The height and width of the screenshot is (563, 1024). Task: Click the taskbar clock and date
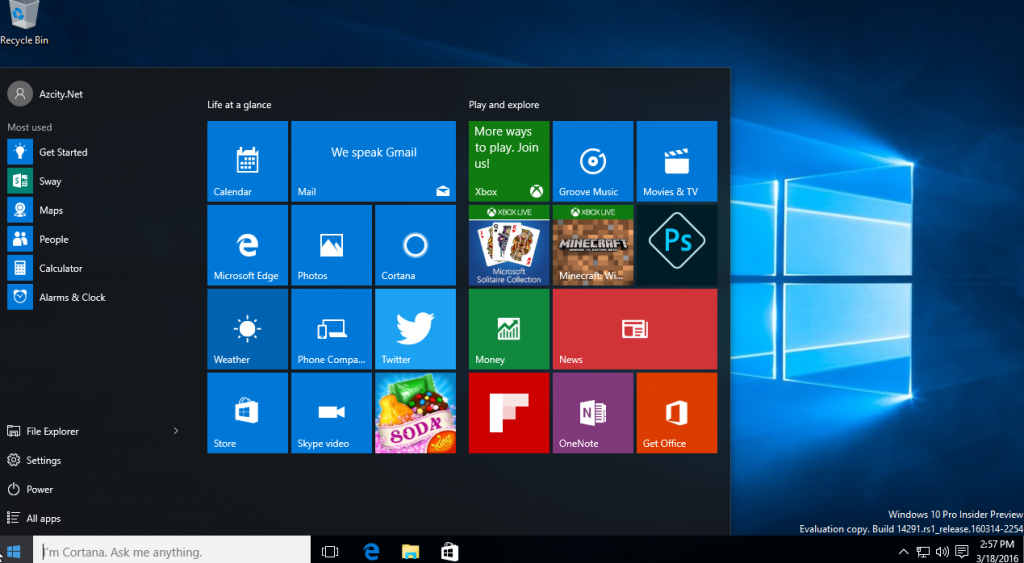997,551
